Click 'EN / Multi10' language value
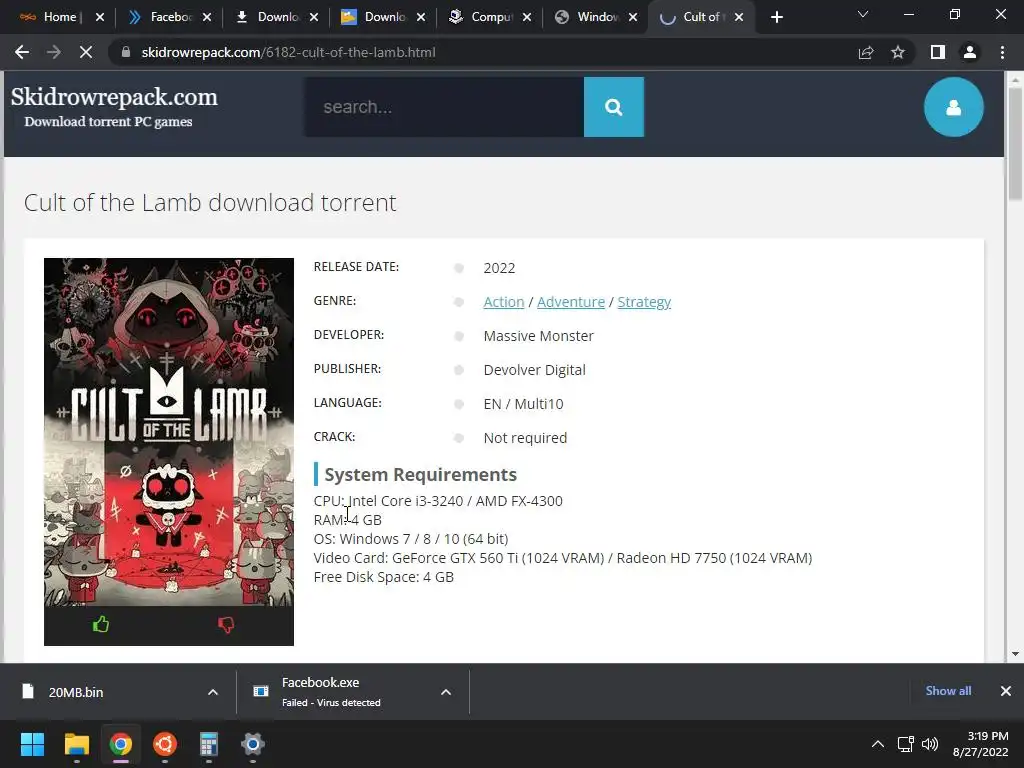This screenshot has width=1024, height=768. point(523,404)
